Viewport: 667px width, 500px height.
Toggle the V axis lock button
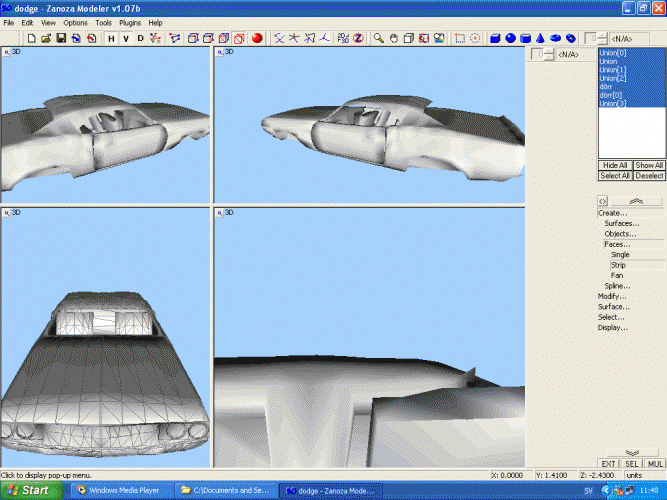pyautogui.click(x=126, y=38)
